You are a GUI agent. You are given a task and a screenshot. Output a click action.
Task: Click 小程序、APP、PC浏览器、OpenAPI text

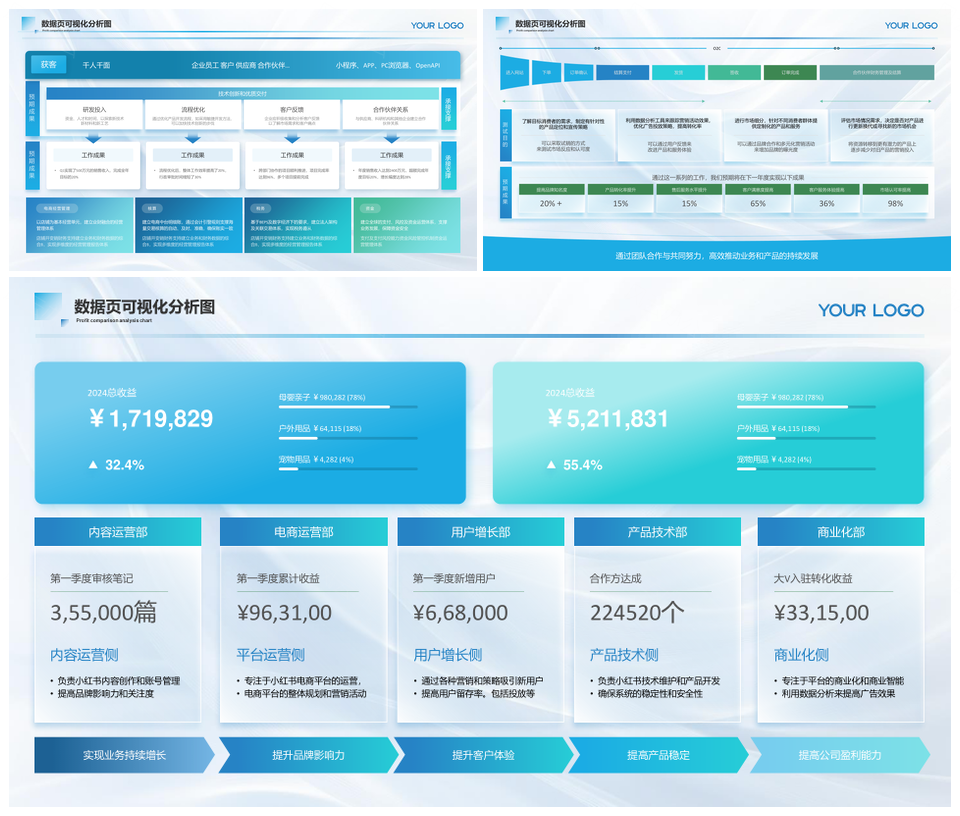(388, 65)
